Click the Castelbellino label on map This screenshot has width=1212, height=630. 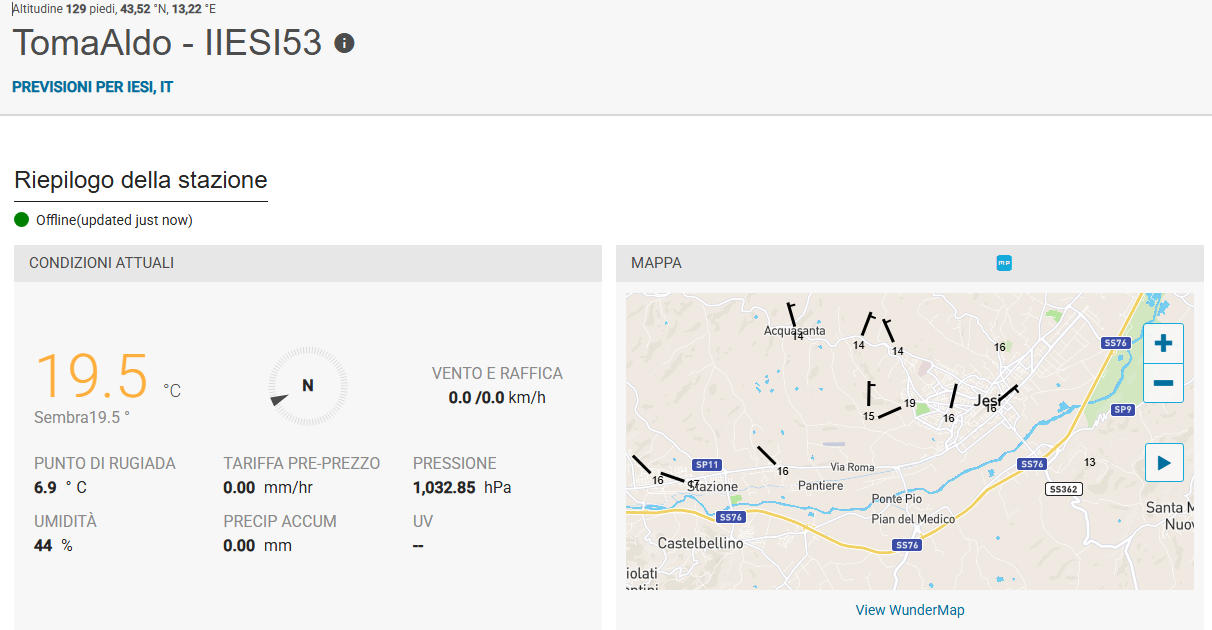pos(700,543)
